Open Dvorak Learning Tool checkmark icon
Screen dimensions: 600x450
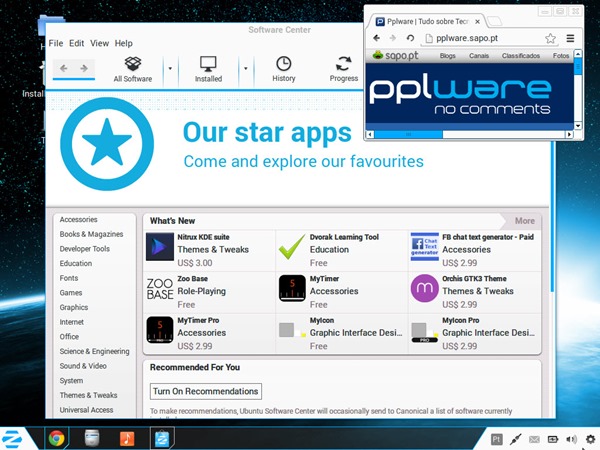point(292,247)
